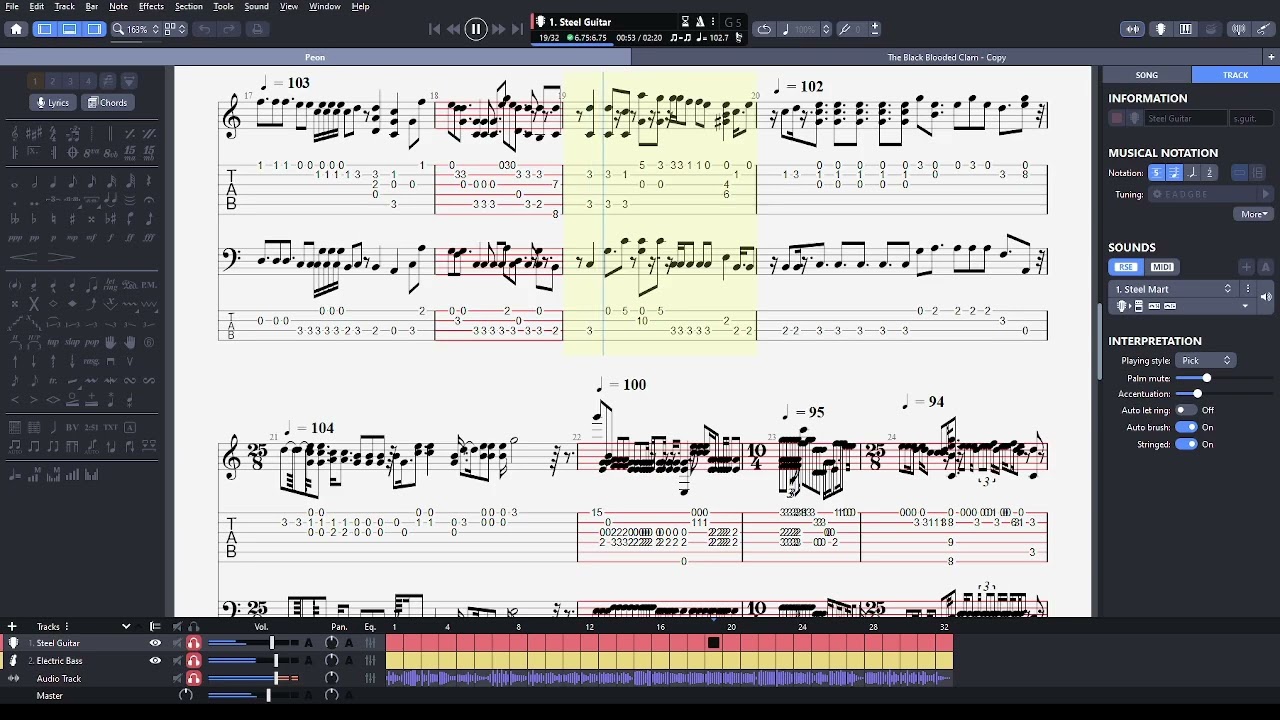Open the Track menu
This screenshot has height=720, width=1280.
(x=64, y=6)
